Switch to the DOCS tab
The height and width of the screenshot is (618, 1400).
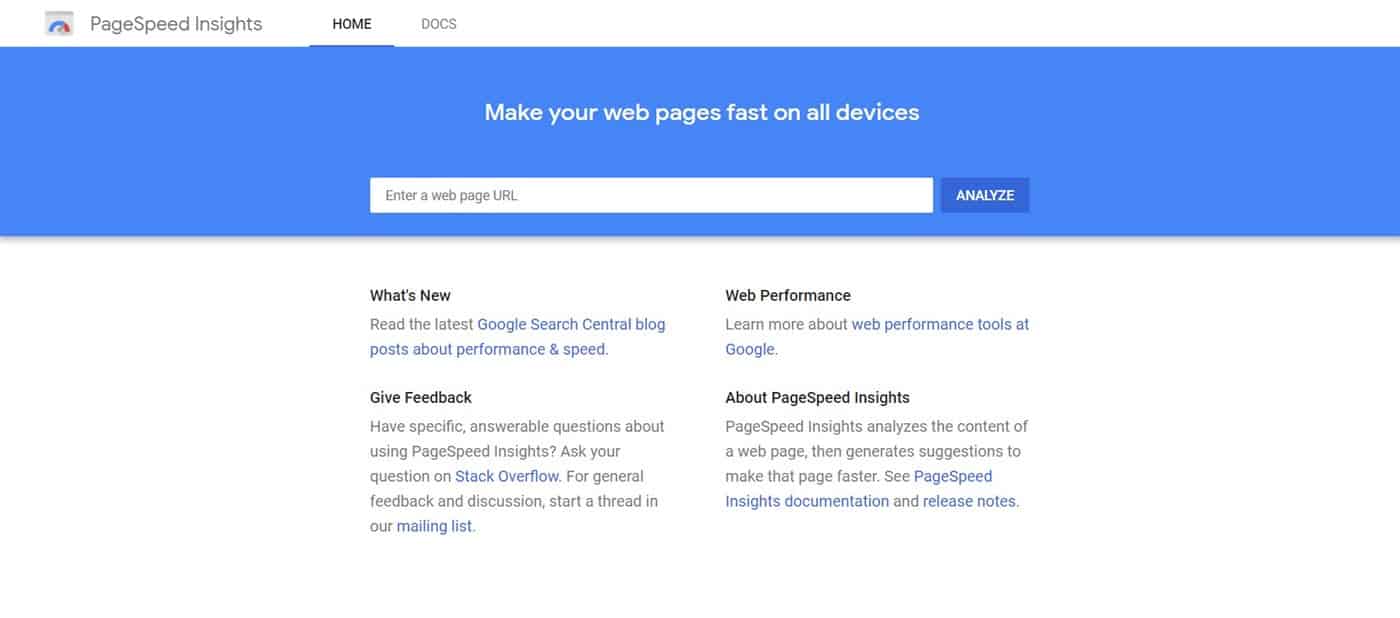click(x=438, y=23)
